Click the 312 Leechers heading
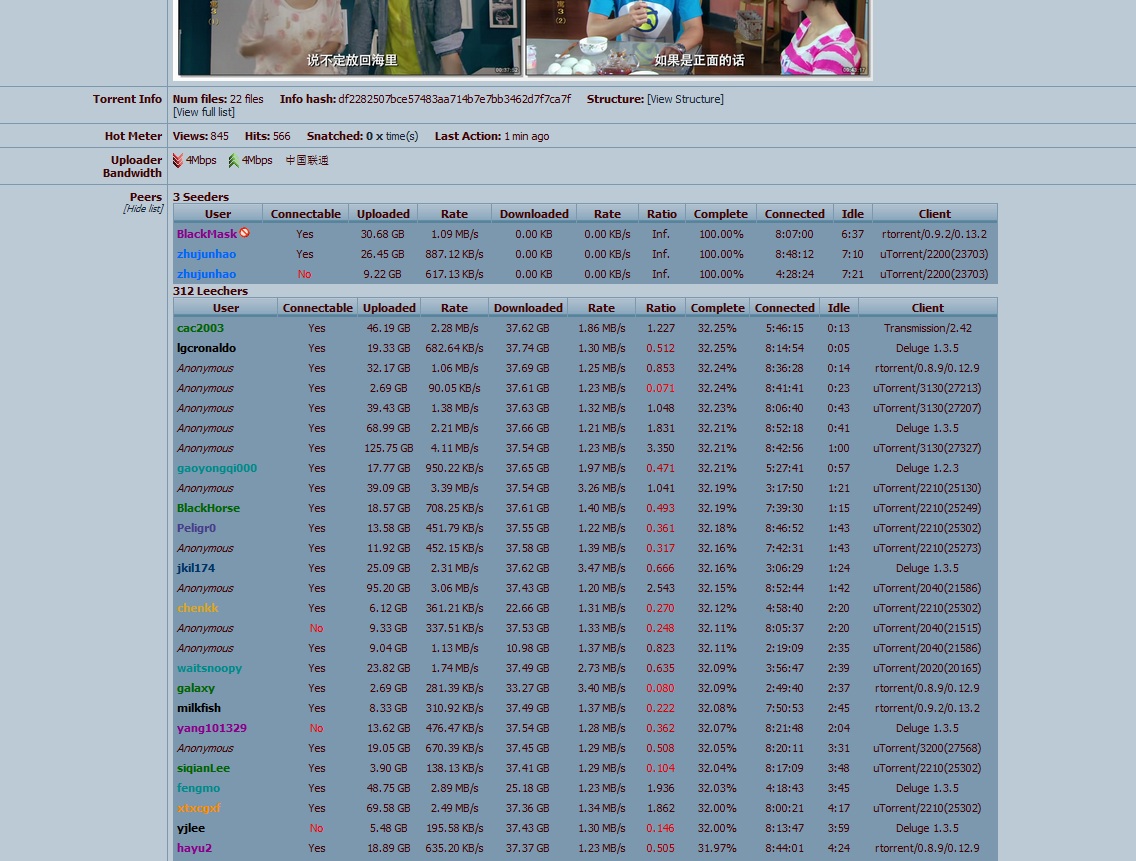Screen dimensions: 1136x861 click(210, 291)
